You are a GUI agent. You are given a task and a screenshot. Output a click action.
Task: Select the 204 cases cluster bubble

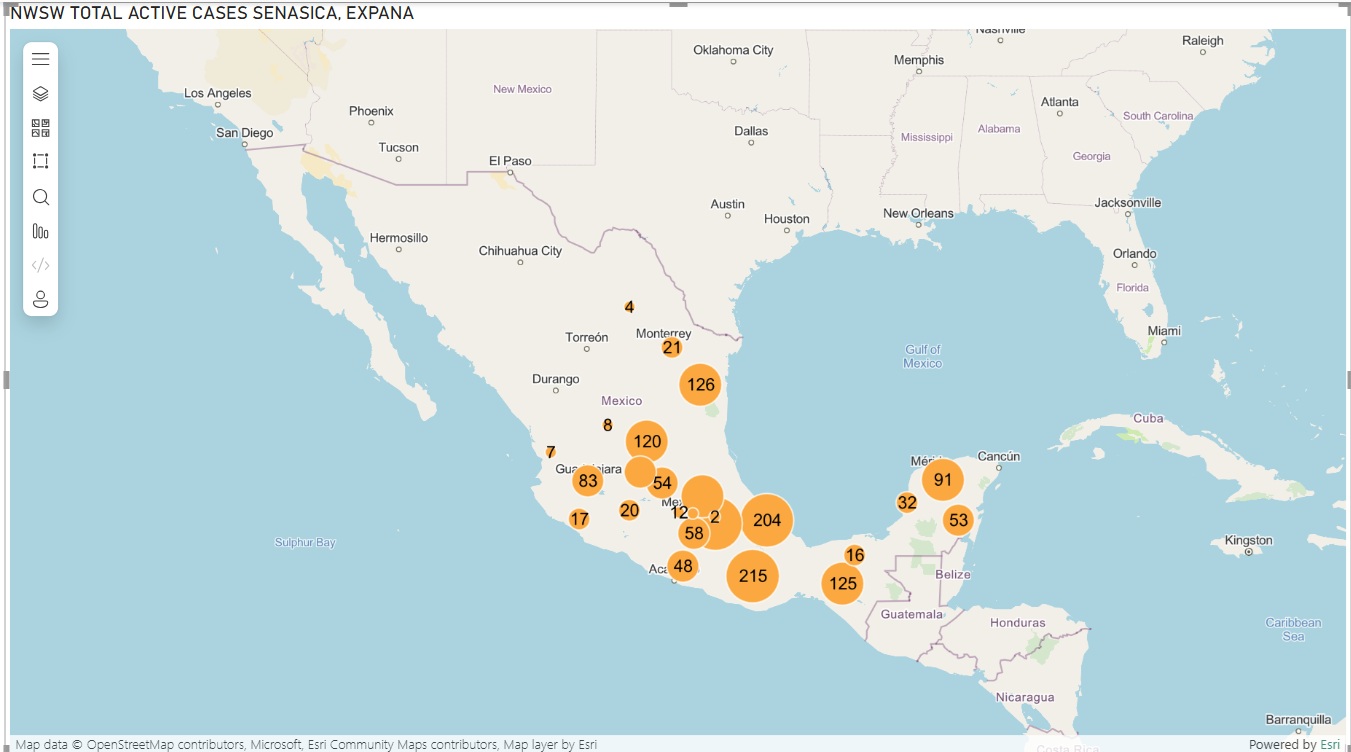pyautogui.click(x=767, y=520)
